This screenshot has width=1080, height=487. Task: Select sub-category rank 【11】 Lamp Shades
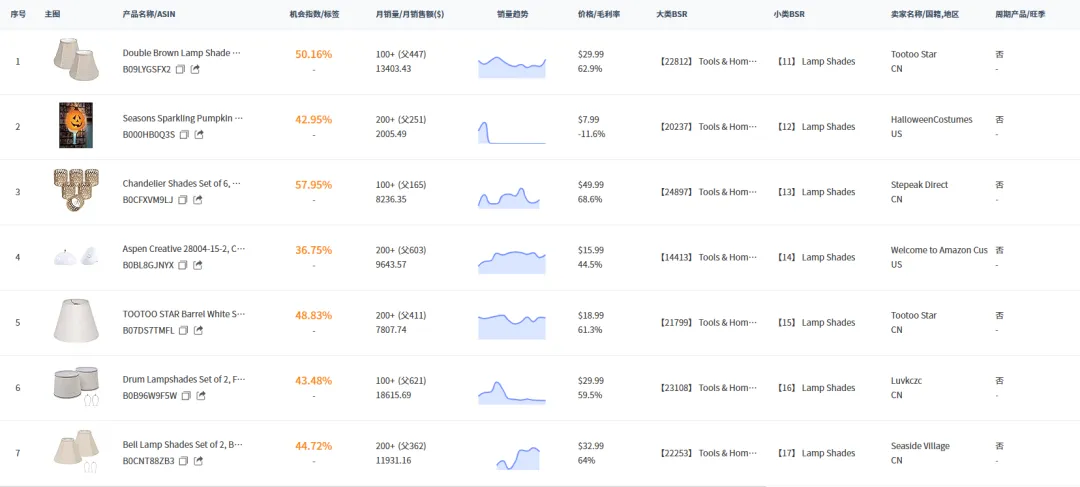coord(815,61)
